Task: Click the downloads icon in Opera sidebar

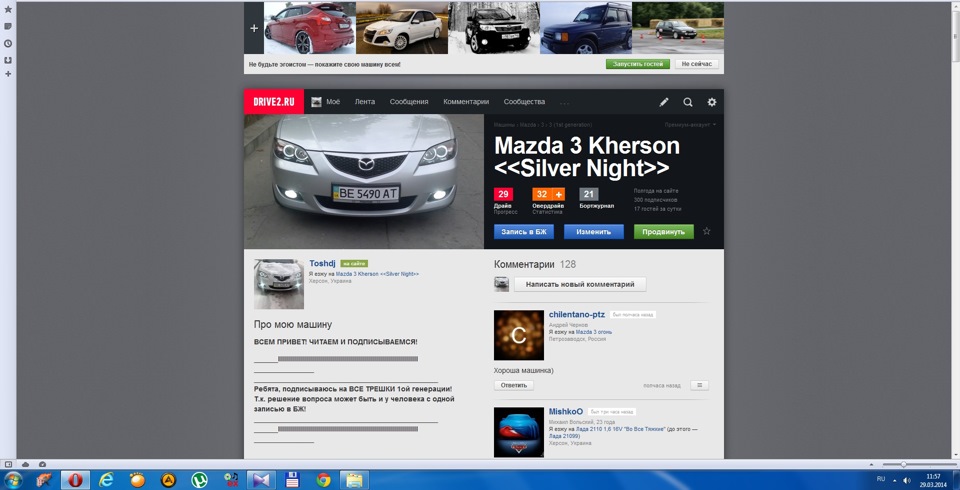Action: point(8,59)
